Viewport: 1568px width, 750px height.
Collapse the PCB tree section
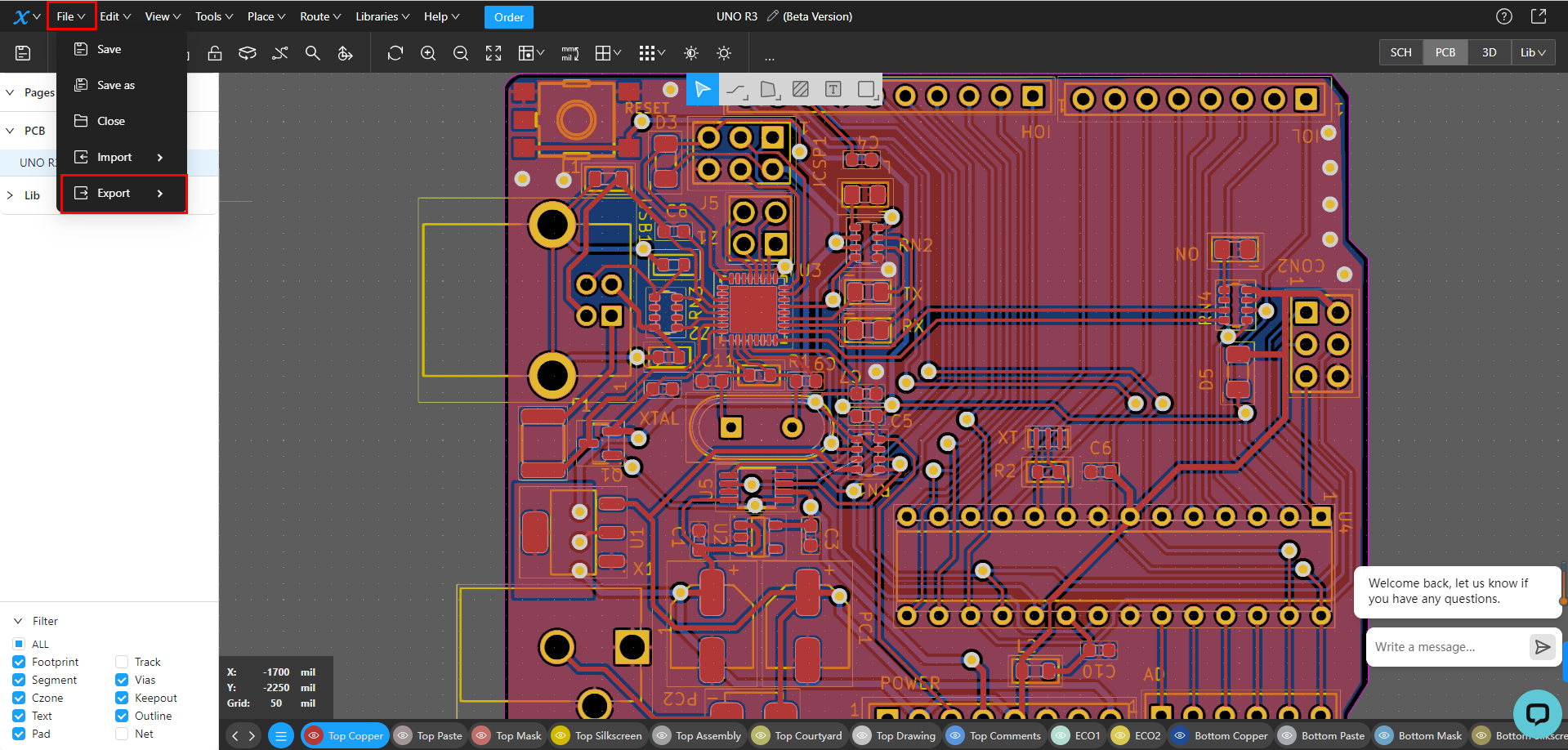10,131
